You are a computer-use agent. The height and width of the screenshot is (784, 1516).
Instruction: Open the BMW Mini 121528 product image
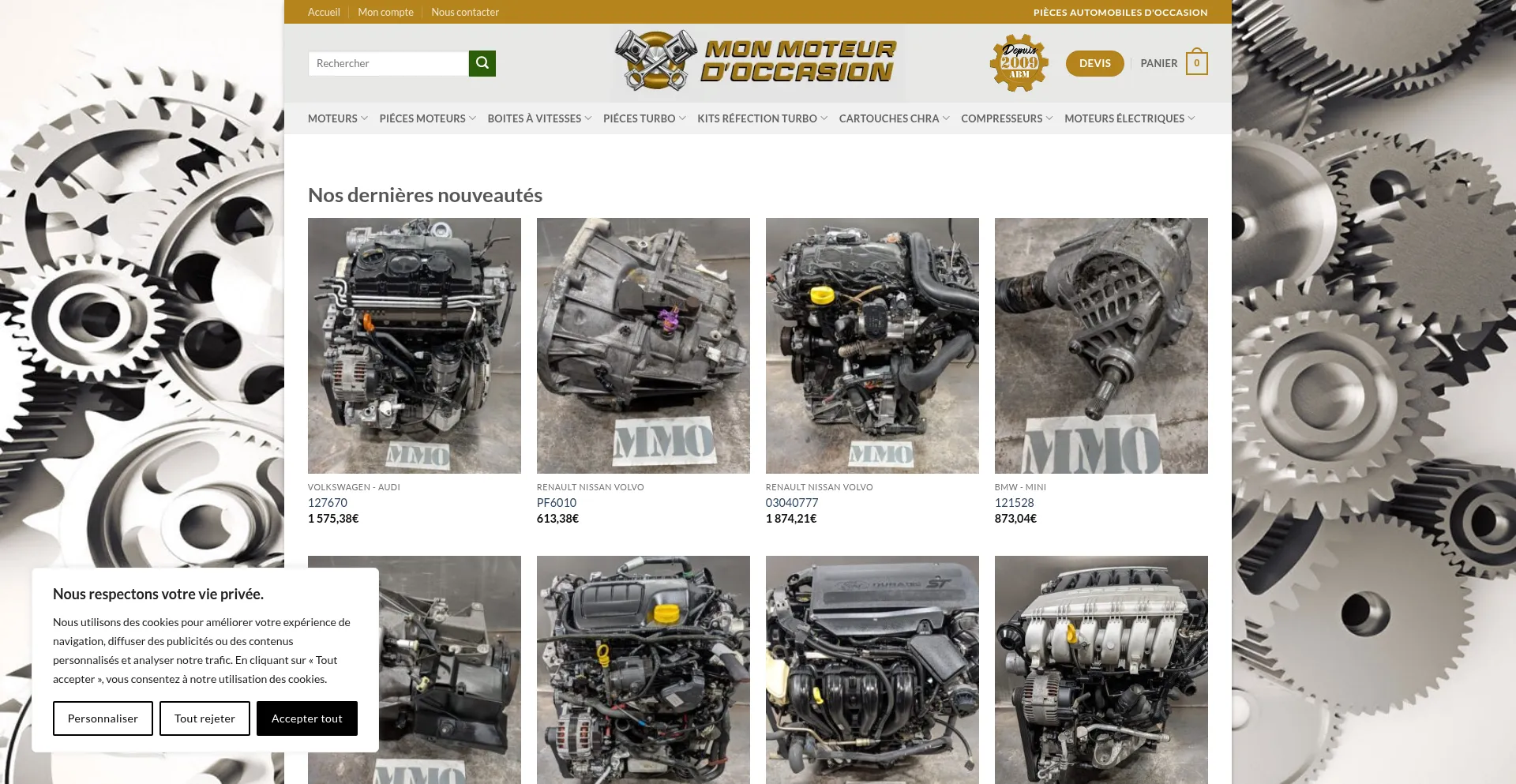point(1101,346)
